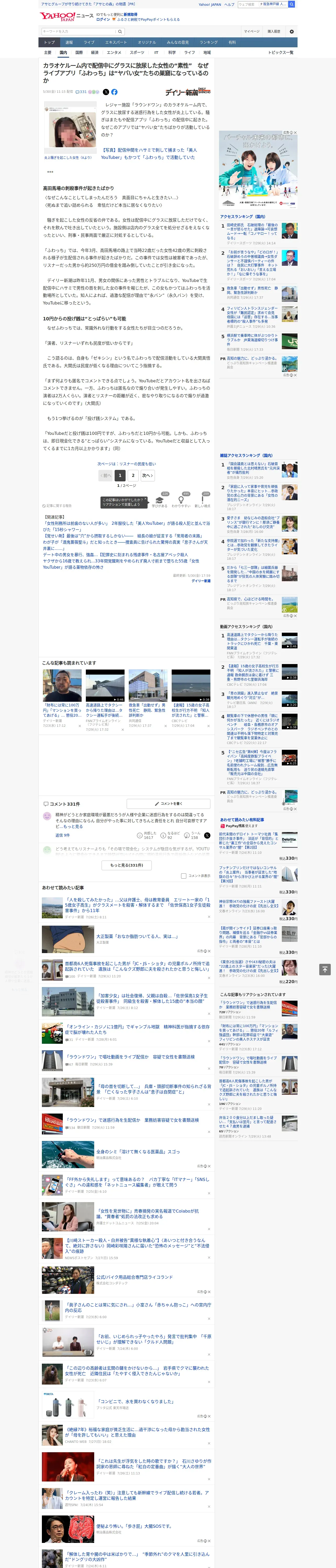Share article on X (Twitter)

[106, 92]
